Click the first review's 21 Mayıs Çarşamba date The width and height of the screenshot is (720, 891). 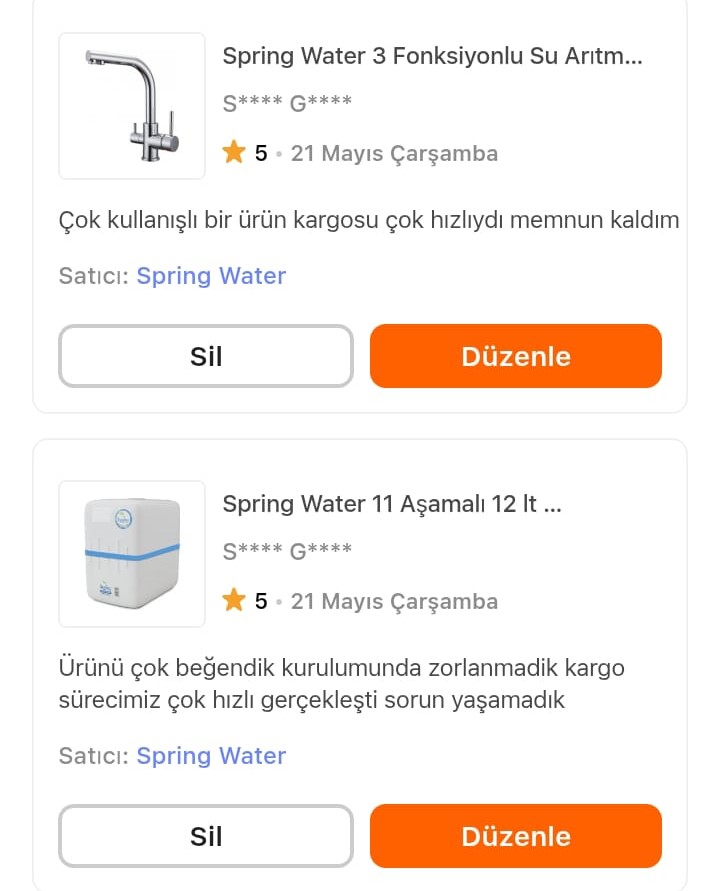(394, 154)
